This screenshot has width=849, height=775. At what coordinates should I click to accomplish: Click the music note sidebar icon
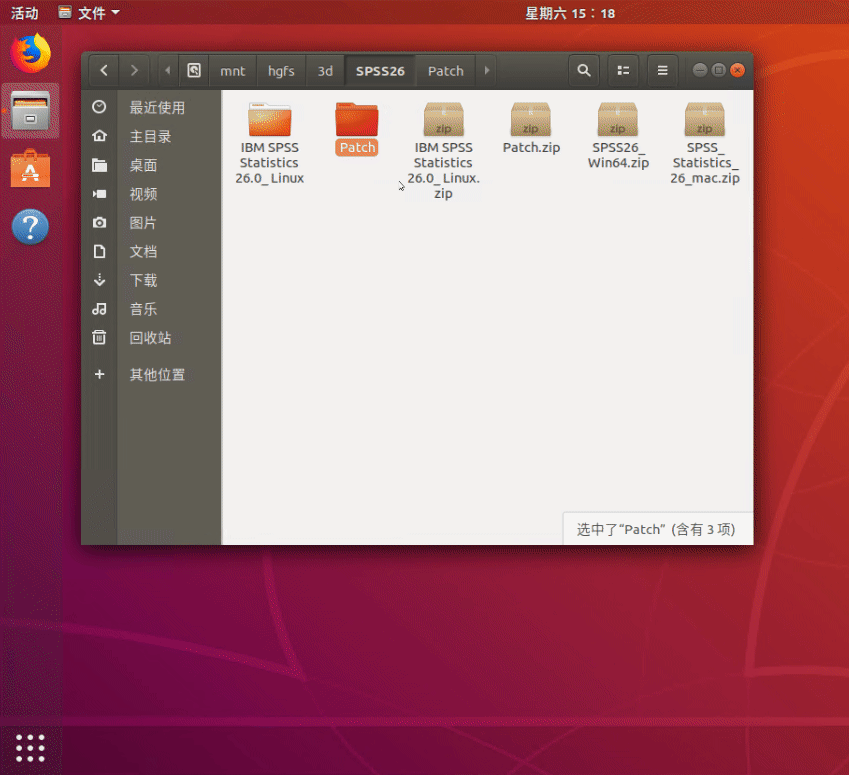pyautogui.click(x=99, y=309)
